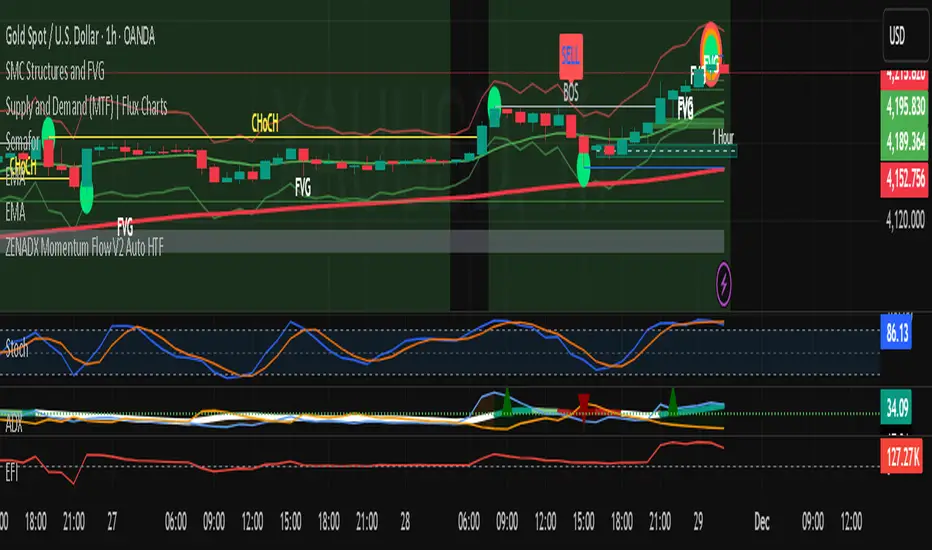Select the Stoch indicator label
932x550 pixels.
click(17, 348)
